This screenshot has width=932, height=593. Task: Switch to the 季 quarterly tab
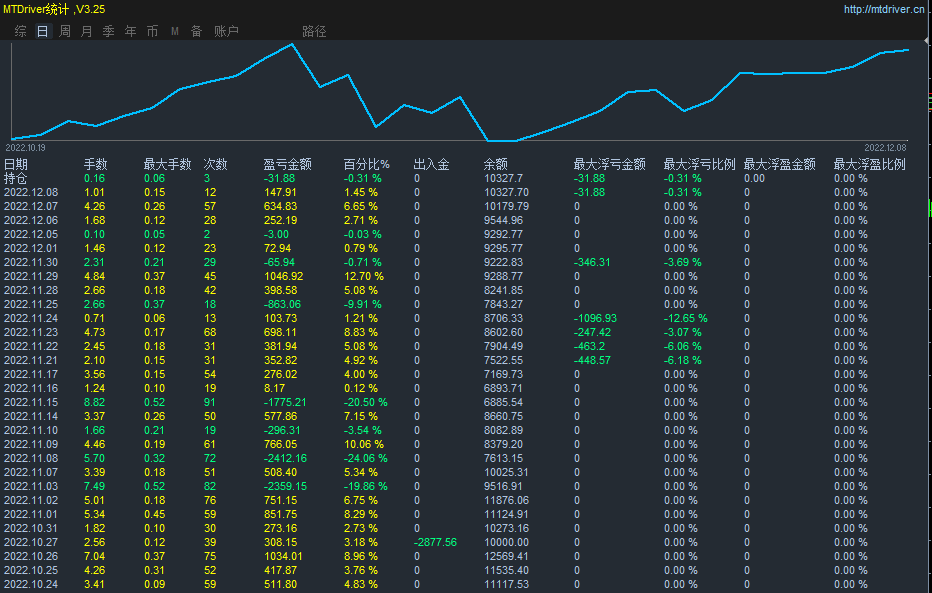[109, 31]
